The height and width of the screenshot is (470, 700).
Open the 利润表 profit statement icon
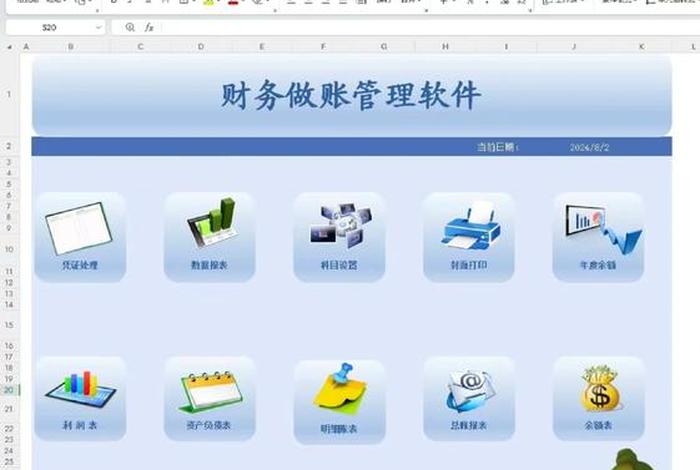coord(80,399)
